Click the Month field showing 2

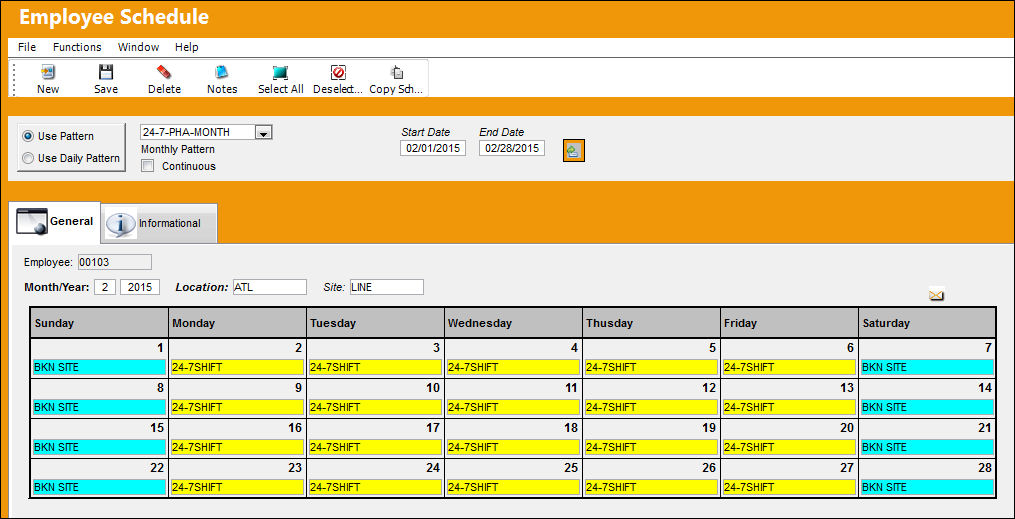[104, 287]
